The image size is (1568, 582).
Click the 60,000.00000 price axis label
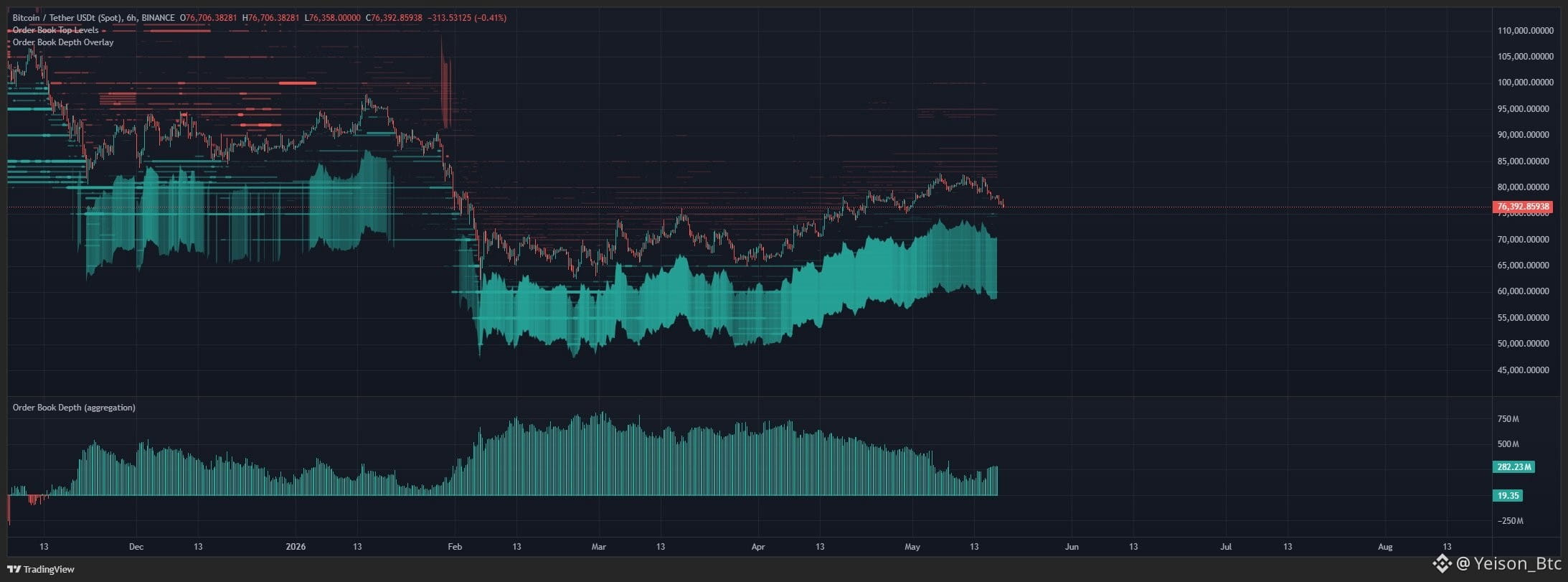(1524, 291)
